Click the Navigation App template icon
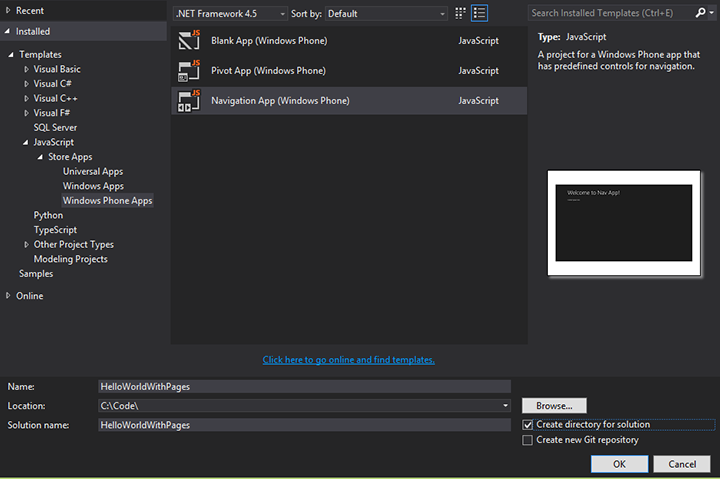The image size is (720, 479). tap(189, 101)
